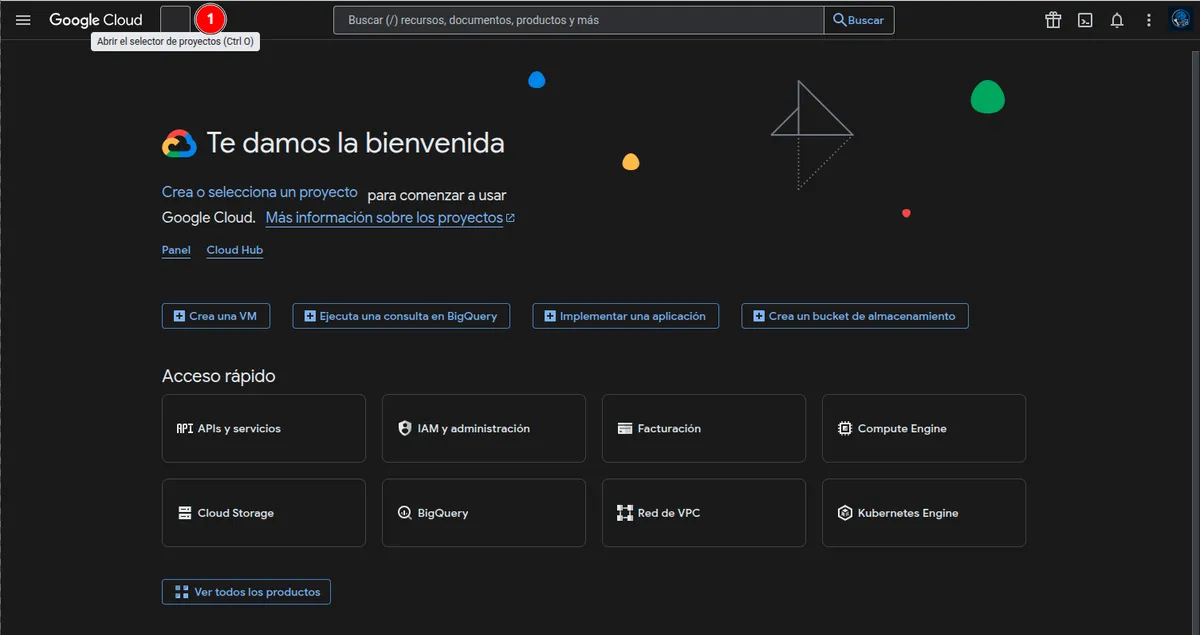Open the notifications bell
1200x635 pixels.
tap(1117, 20)
